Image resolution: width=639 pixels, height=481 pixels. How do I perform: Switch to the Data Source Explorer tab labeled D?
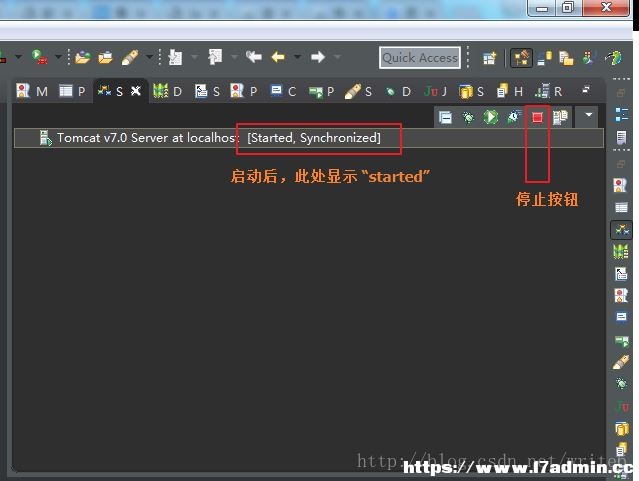(167, 91)
